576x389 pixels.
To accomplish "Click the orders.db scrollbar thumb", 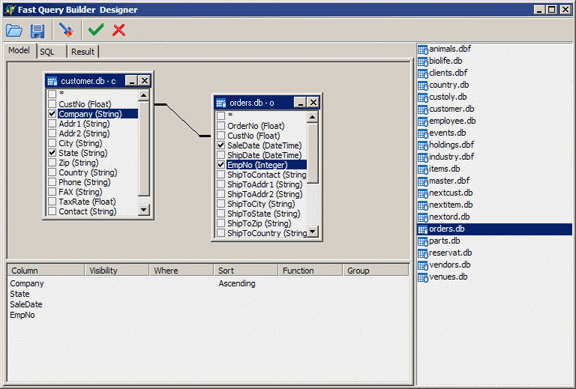I will (313, 153).
